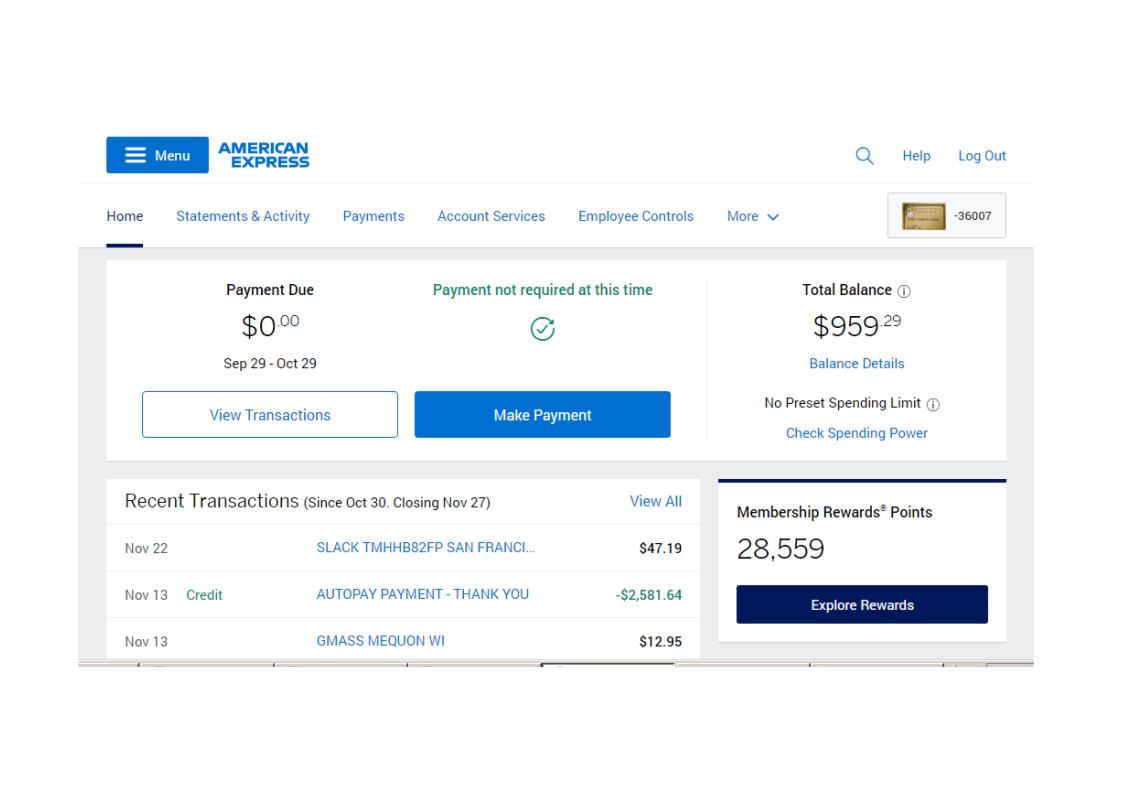Click the Total Balance info icon
Screen dimensions: 1122x793
click(904, 291)
